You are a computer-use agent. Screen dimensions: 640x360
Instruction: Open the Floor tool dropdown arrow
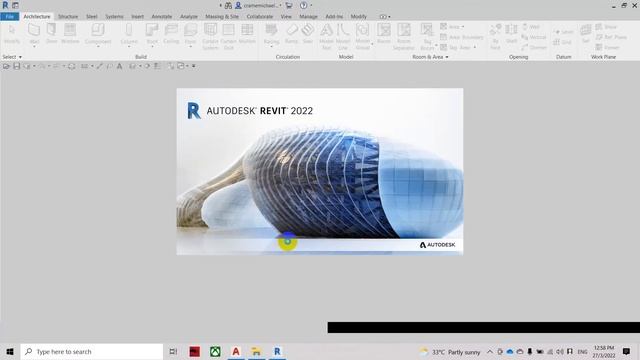[x=191, y=47]
